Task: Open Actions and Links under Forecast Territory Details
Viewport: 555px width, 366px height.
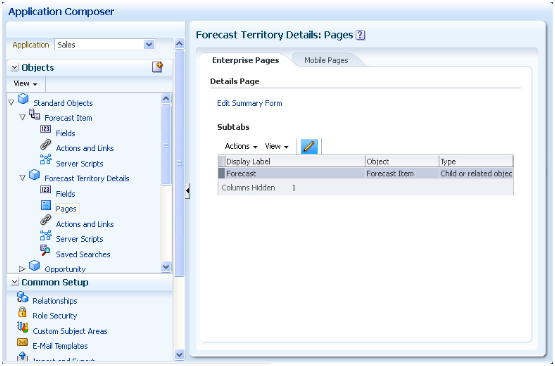Action: click(x=85, y=224)
